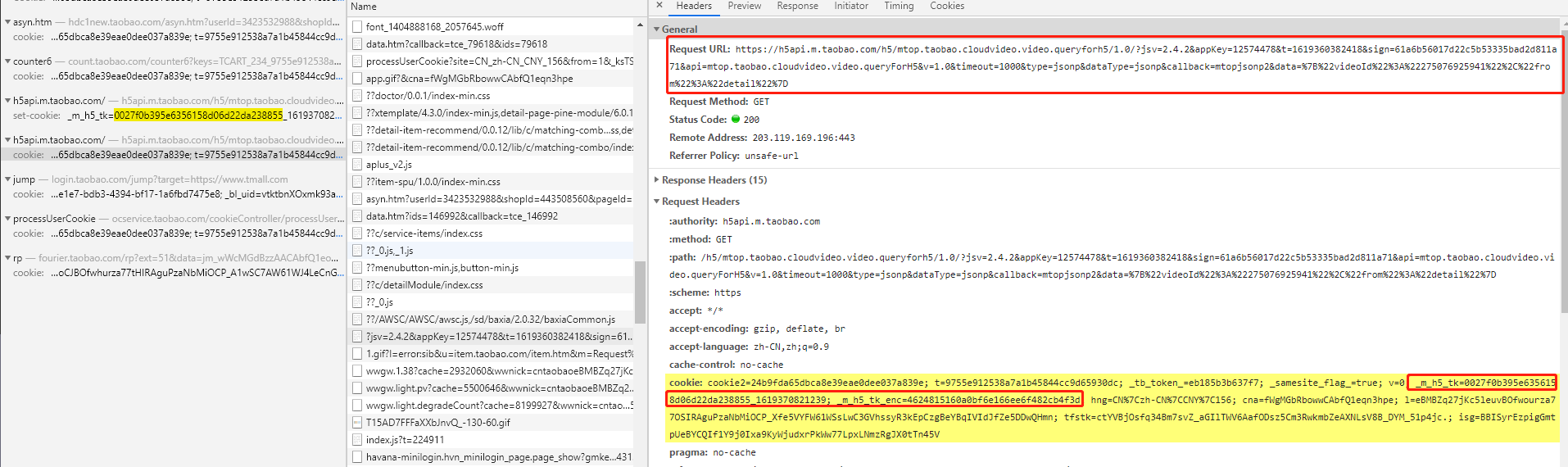This screenshot has height=467, width=1568.
Task: Click file icon of wwgw.light.degradeCount request
Action: 357,406
